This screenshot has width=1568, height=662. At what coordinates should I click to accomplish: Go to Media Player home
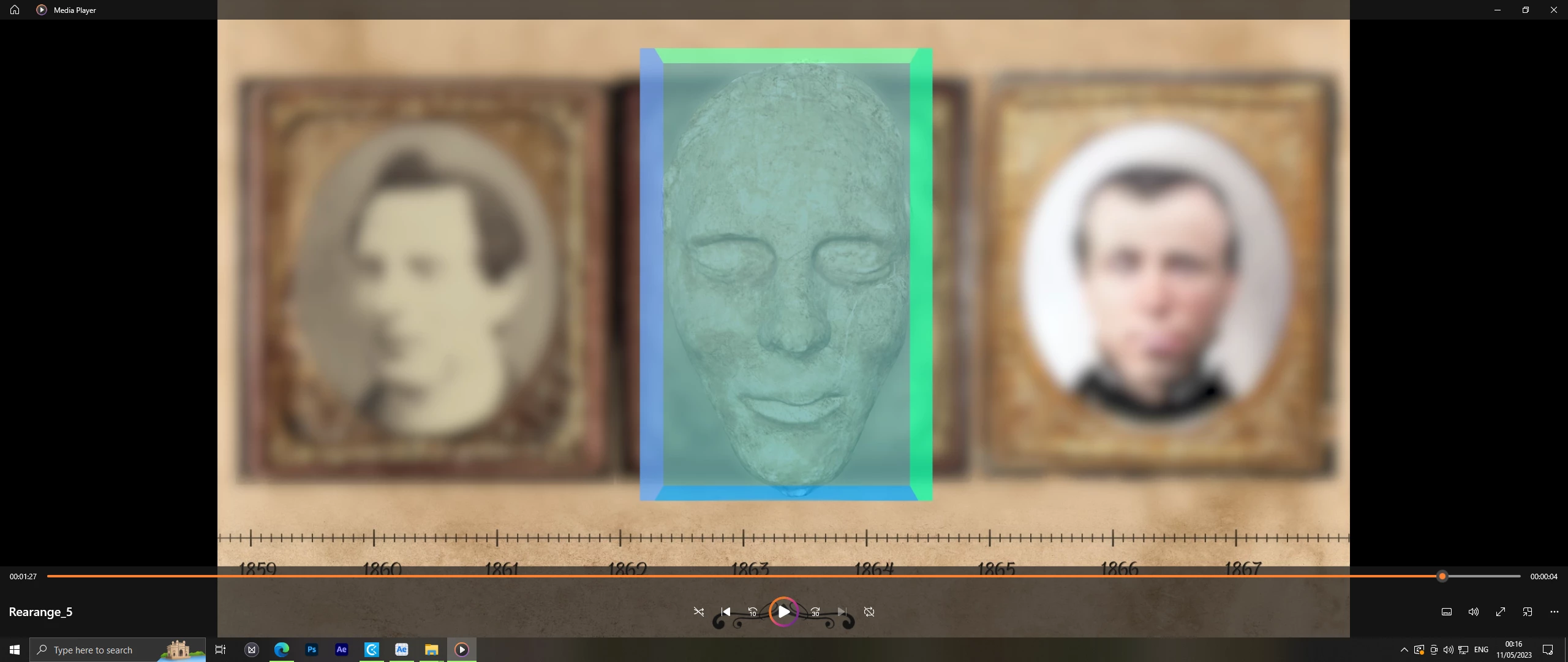pyautogui.click(x=15, y=10)
